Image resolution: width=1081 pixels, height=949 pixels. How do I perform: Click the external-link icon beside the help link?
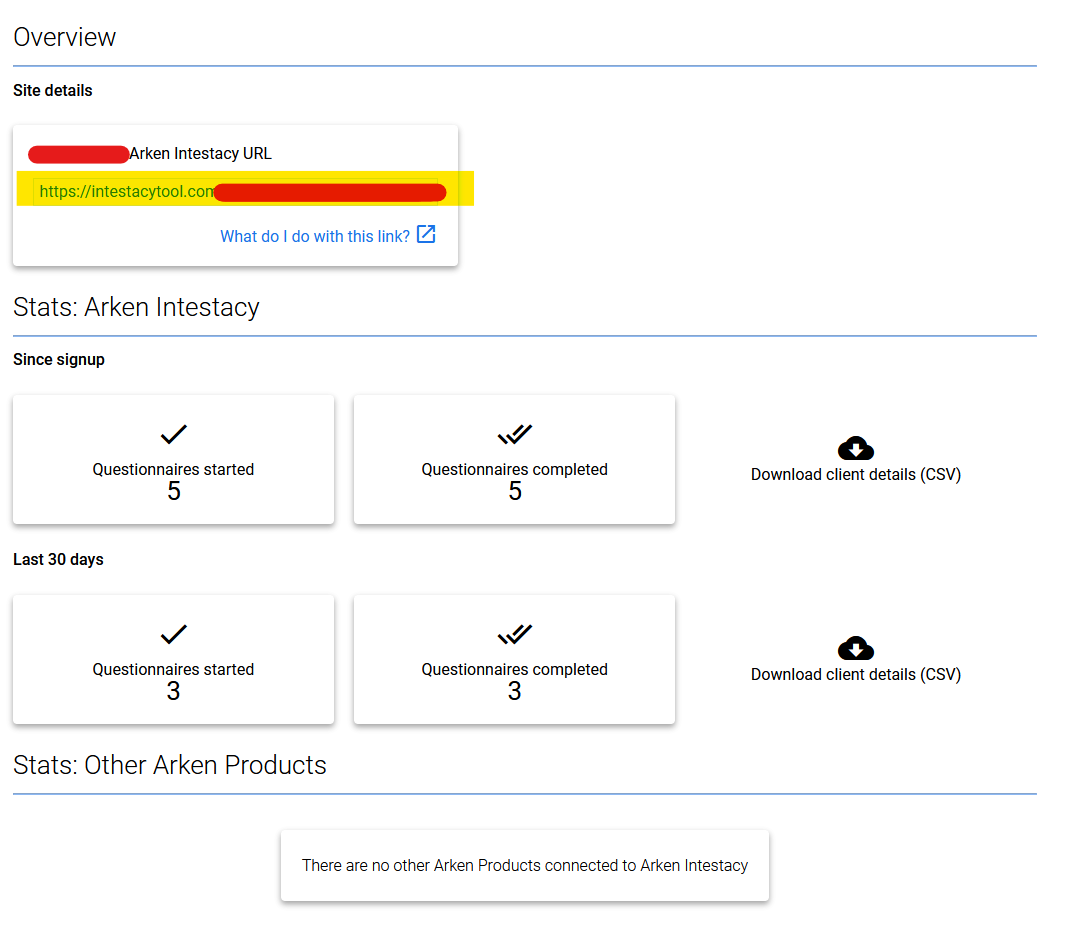pos(426,235)
